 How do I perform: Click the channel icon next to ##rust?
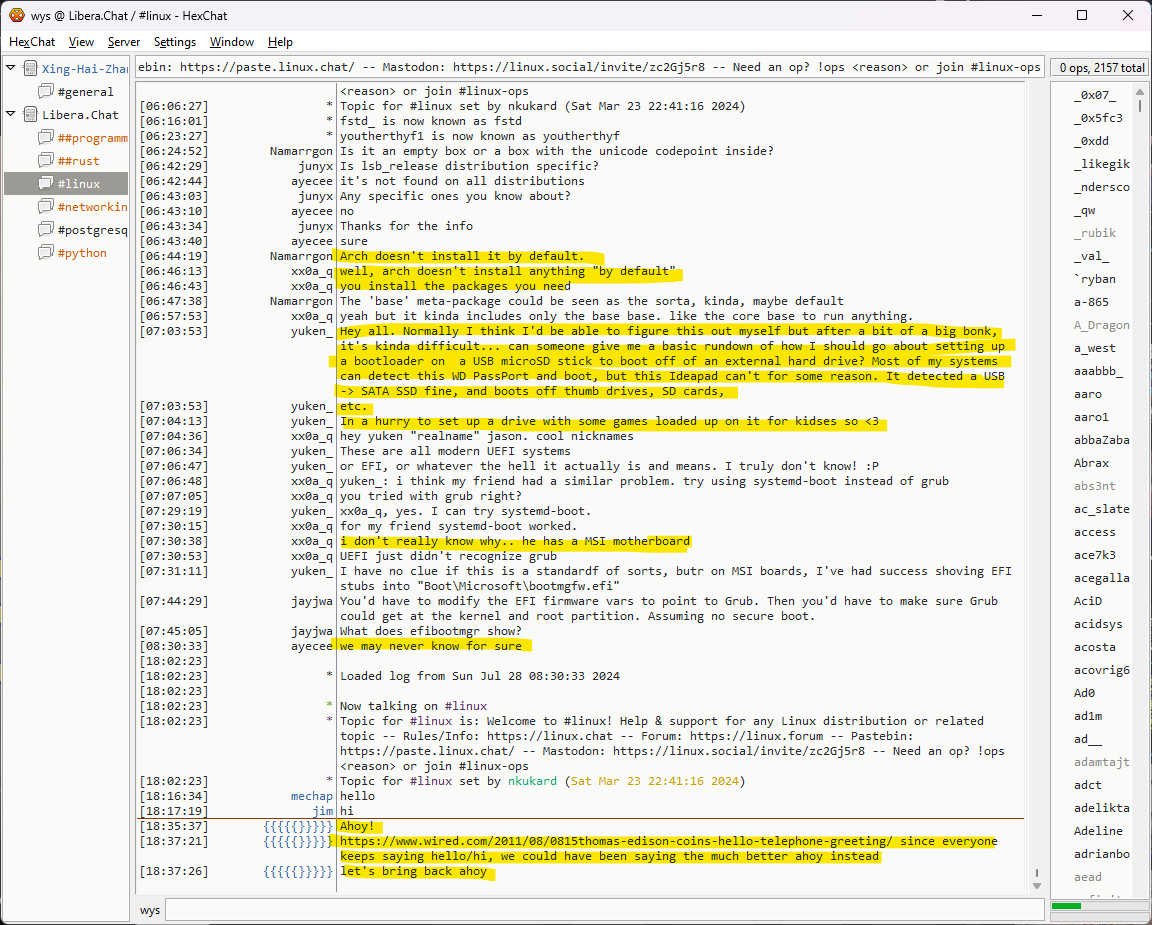(45, 161)
